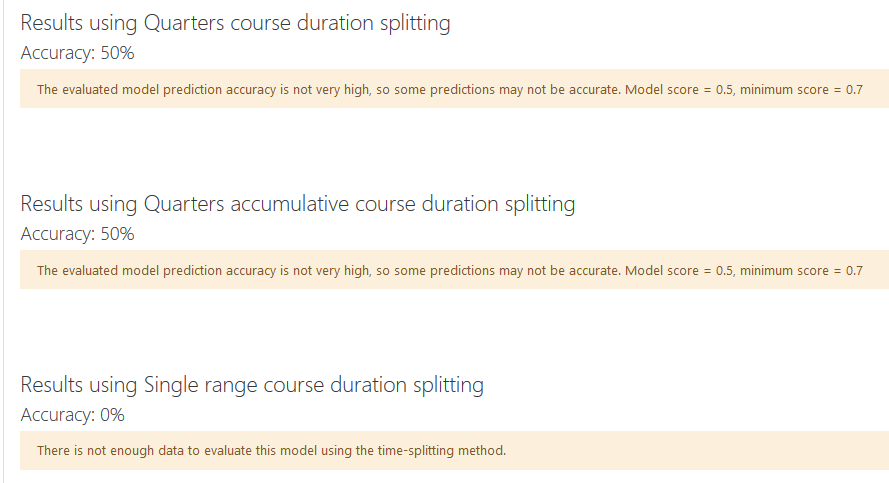
Task: Click phrase 'There is not enough data'
Action: 111,451
